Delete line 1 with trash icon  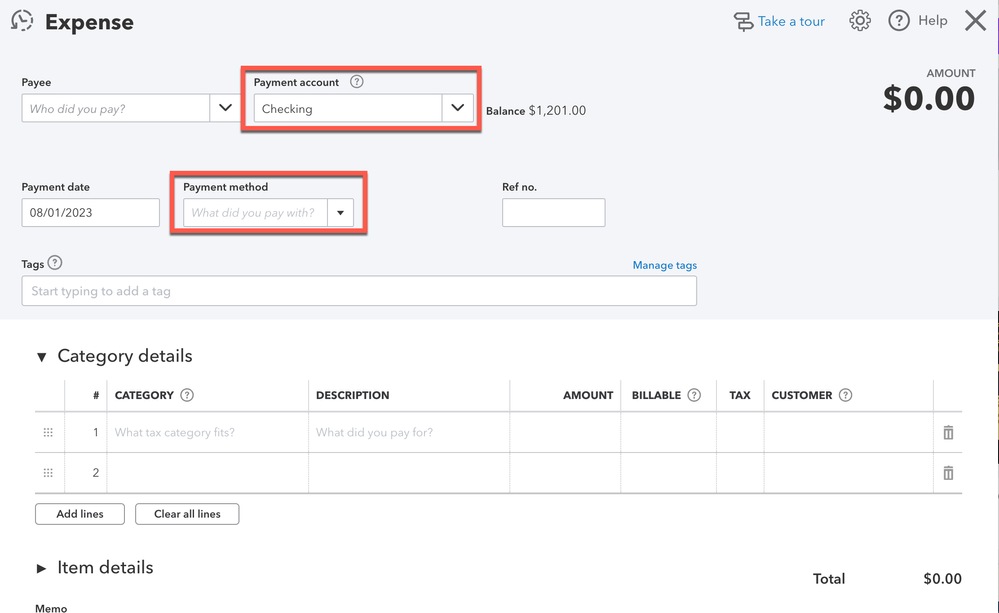coord(948,432)
